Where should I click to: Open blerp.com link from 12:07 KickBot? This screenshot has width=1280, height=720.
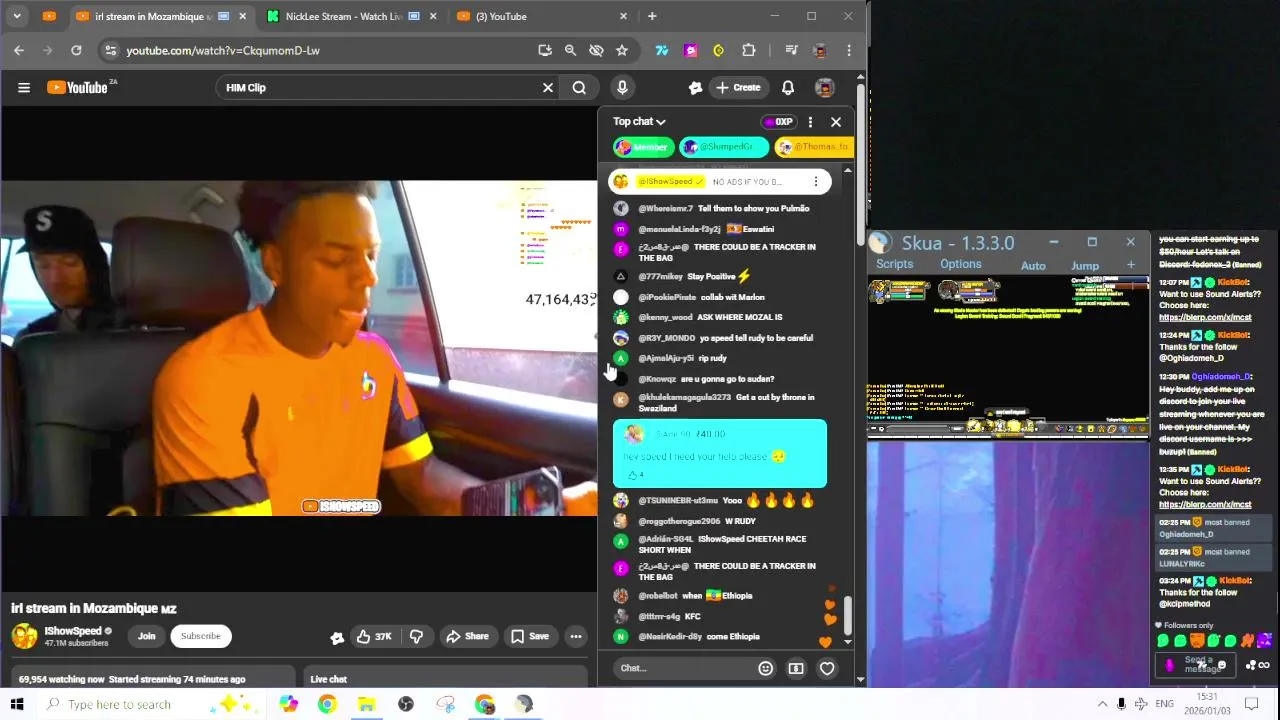(x=1205, y=317)
